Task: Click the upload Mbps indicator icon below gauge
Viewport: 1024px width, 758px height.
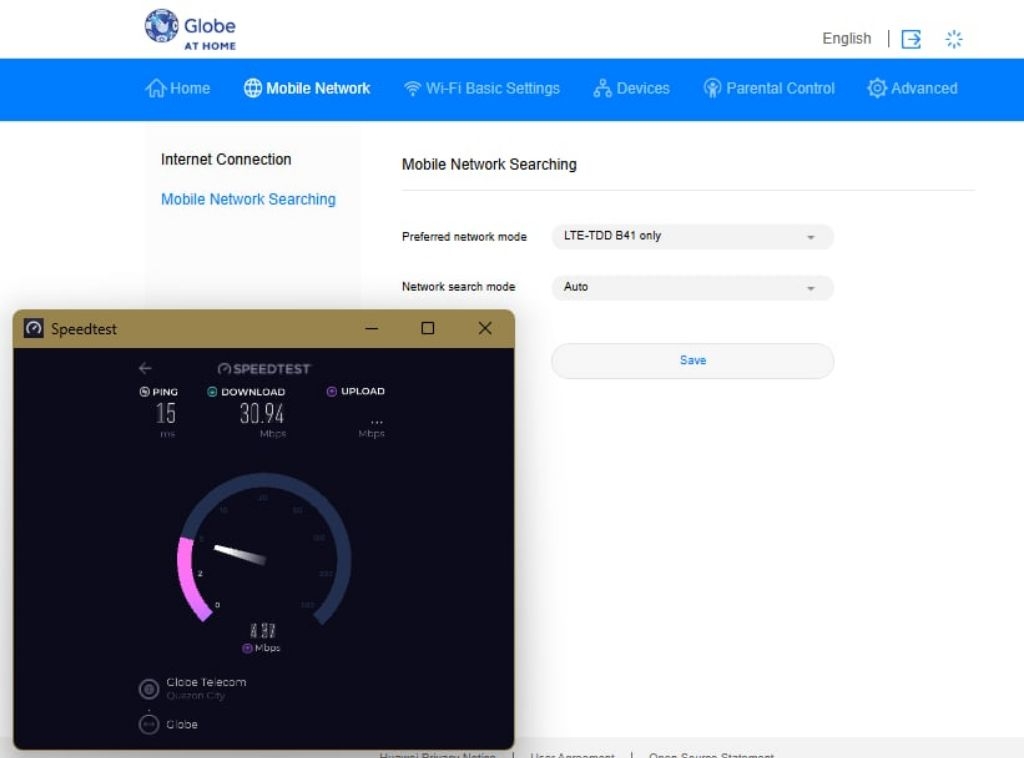Action: pyautogui.click(x=248, y=648)
